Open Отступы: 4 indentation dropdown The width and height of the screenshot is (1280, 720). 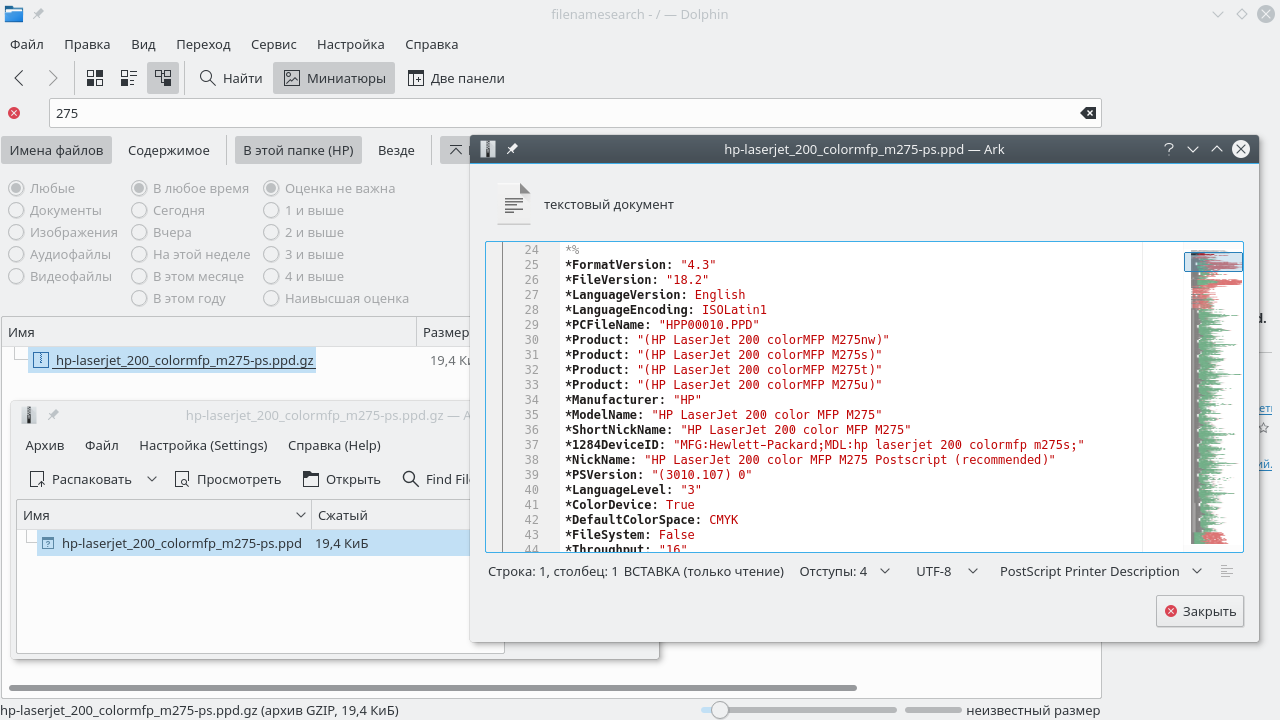click(844, 571)
